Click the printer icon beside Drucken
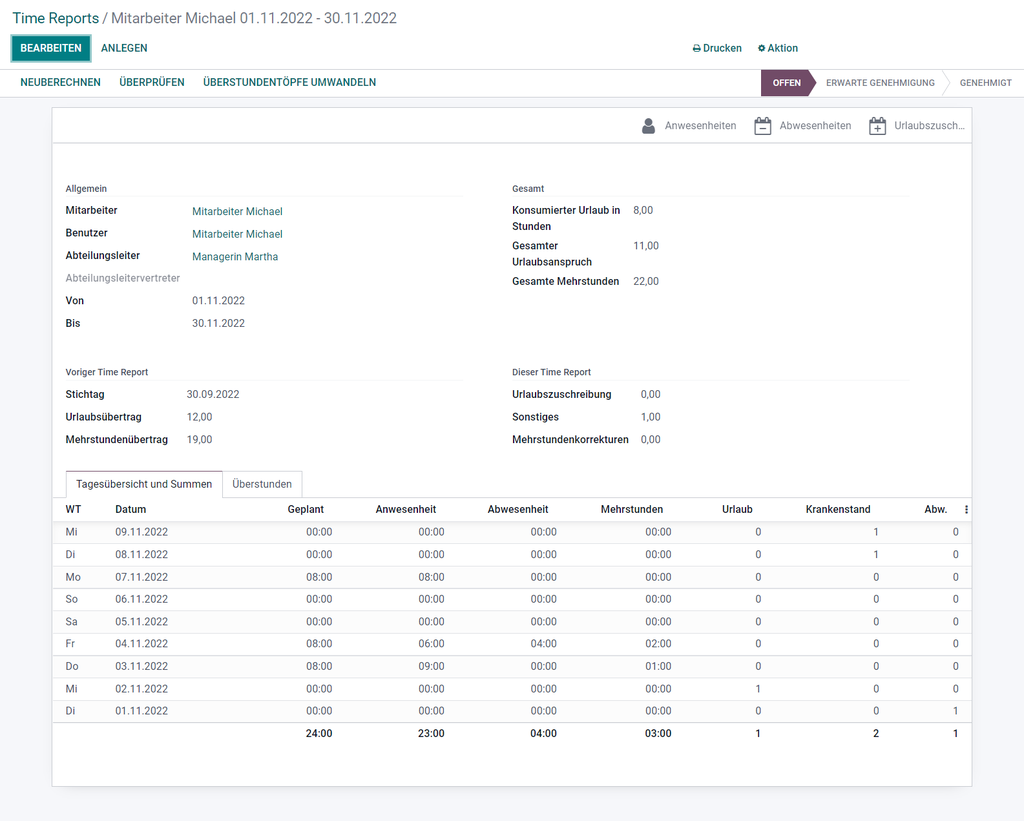Image resolution: width=1024 pixels, height=821 pixels. tap(696, 48)
